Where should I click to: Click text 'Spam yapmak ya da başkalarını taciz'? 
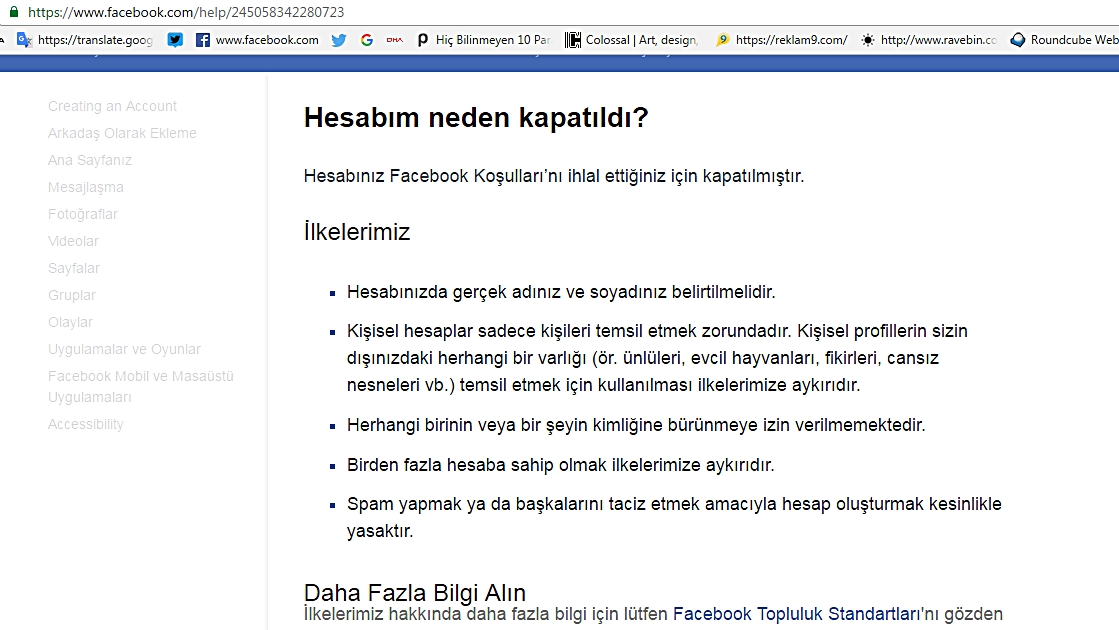tap(496, 504)
